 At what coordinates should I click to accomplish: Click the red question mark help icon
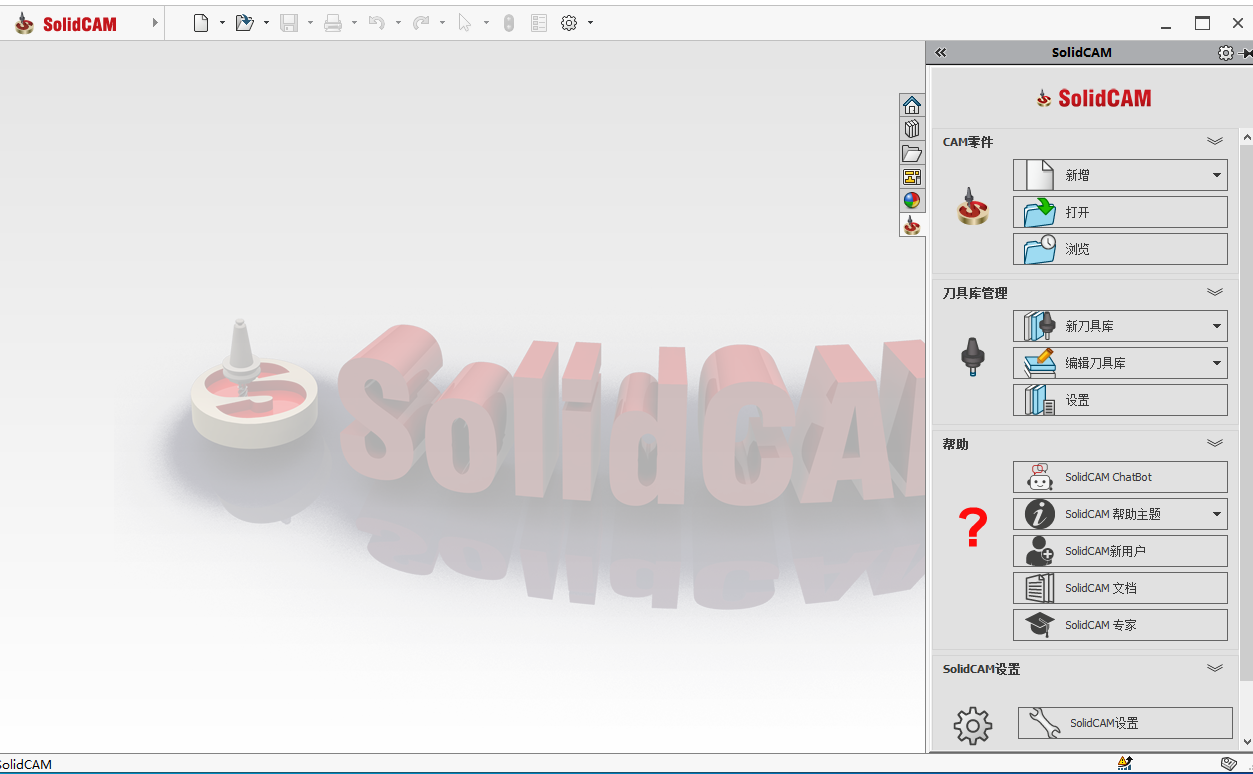(x=973, y=527)
